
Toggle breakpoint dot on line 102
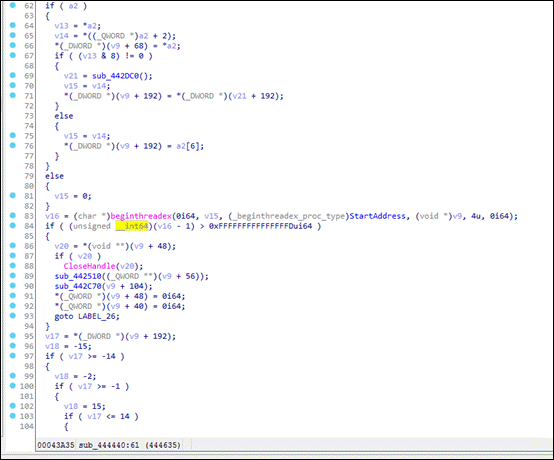[x=13, y=406]
